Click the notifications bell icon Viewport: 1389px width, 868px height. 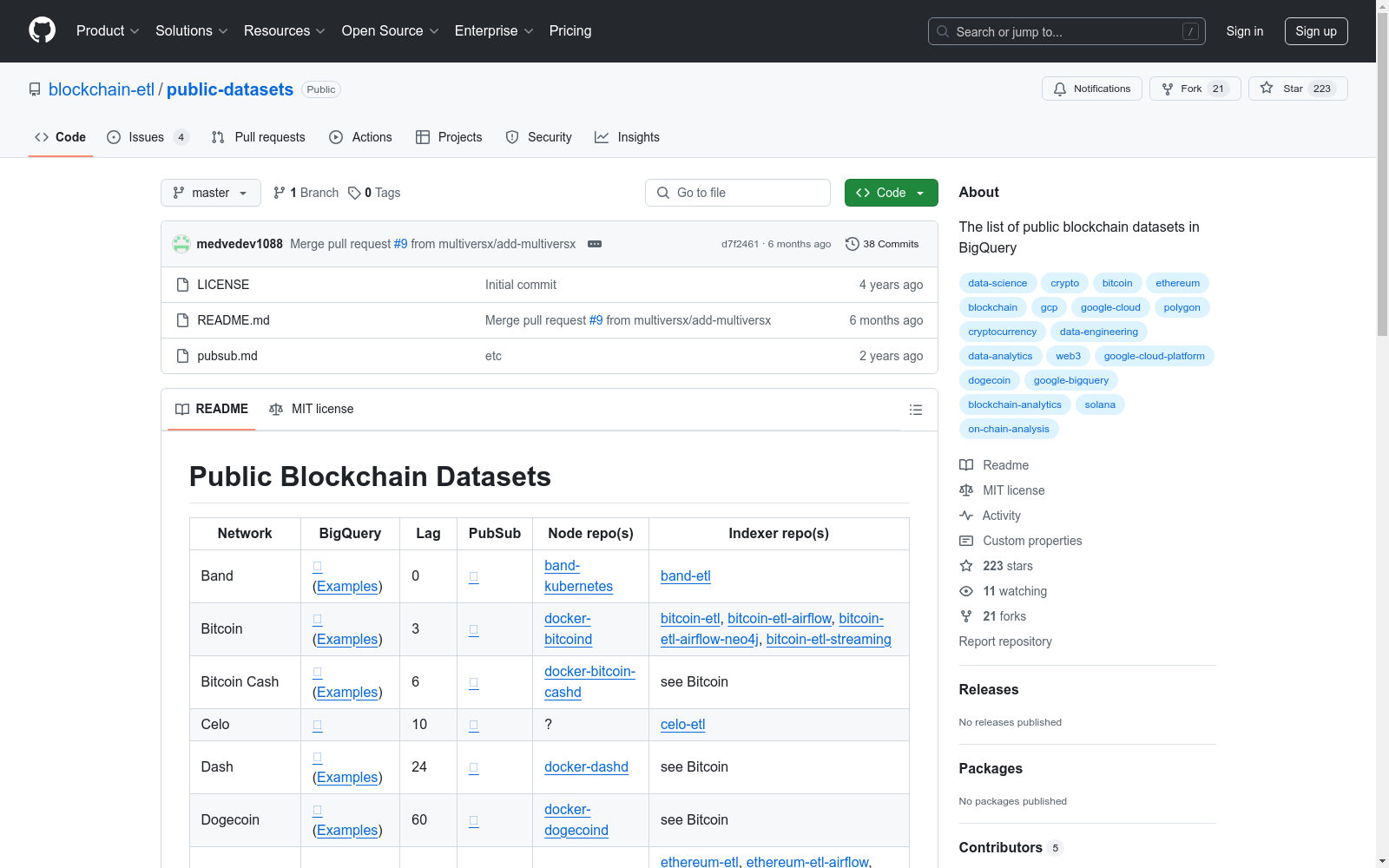point(1060,89)
